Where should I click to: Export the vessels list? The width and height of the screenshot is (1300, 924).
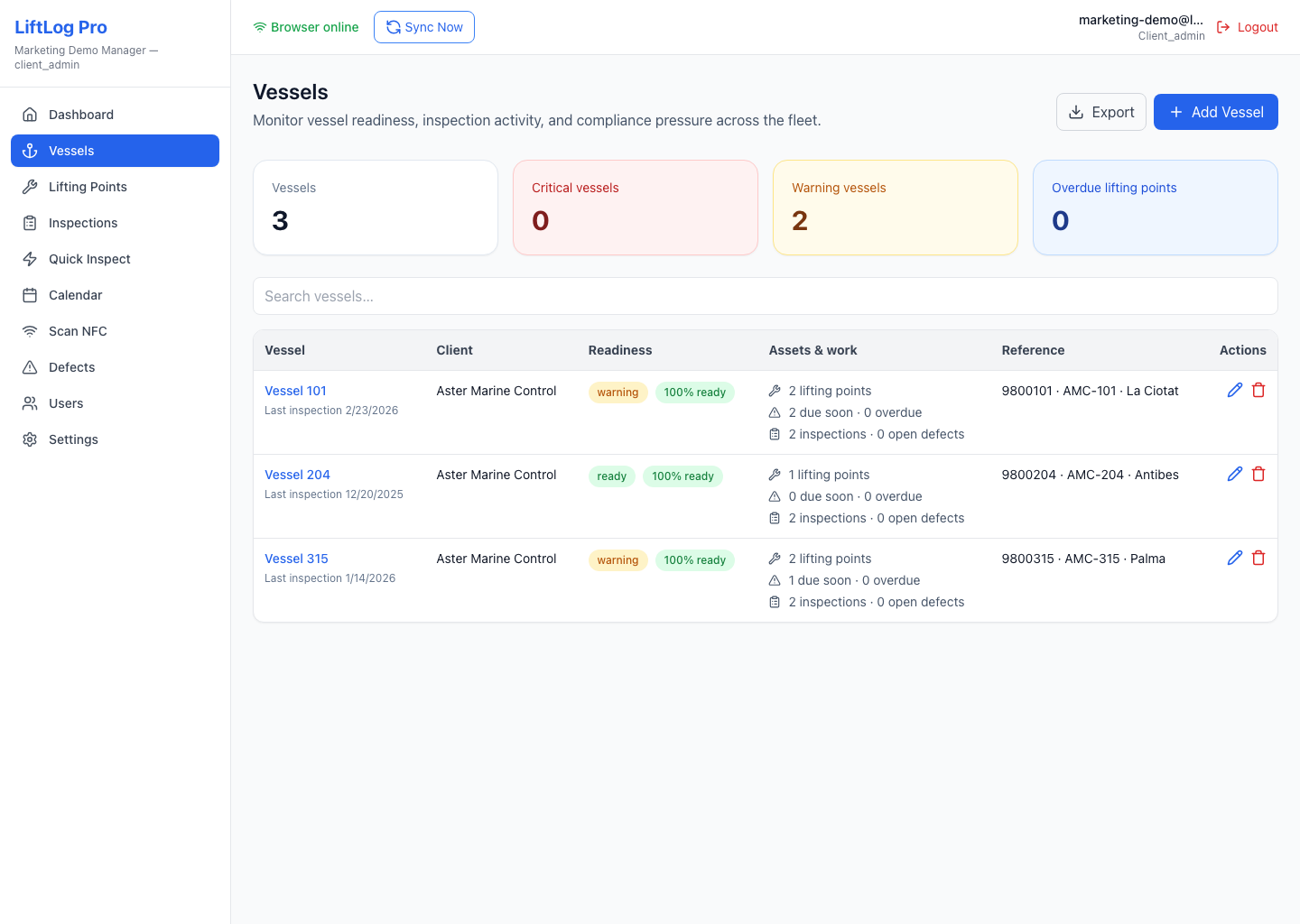coord(1101,112)
